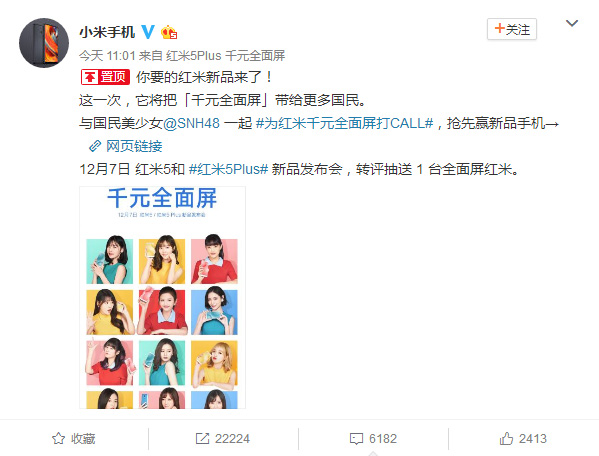Click the blue verified V badge

[148, 32]
